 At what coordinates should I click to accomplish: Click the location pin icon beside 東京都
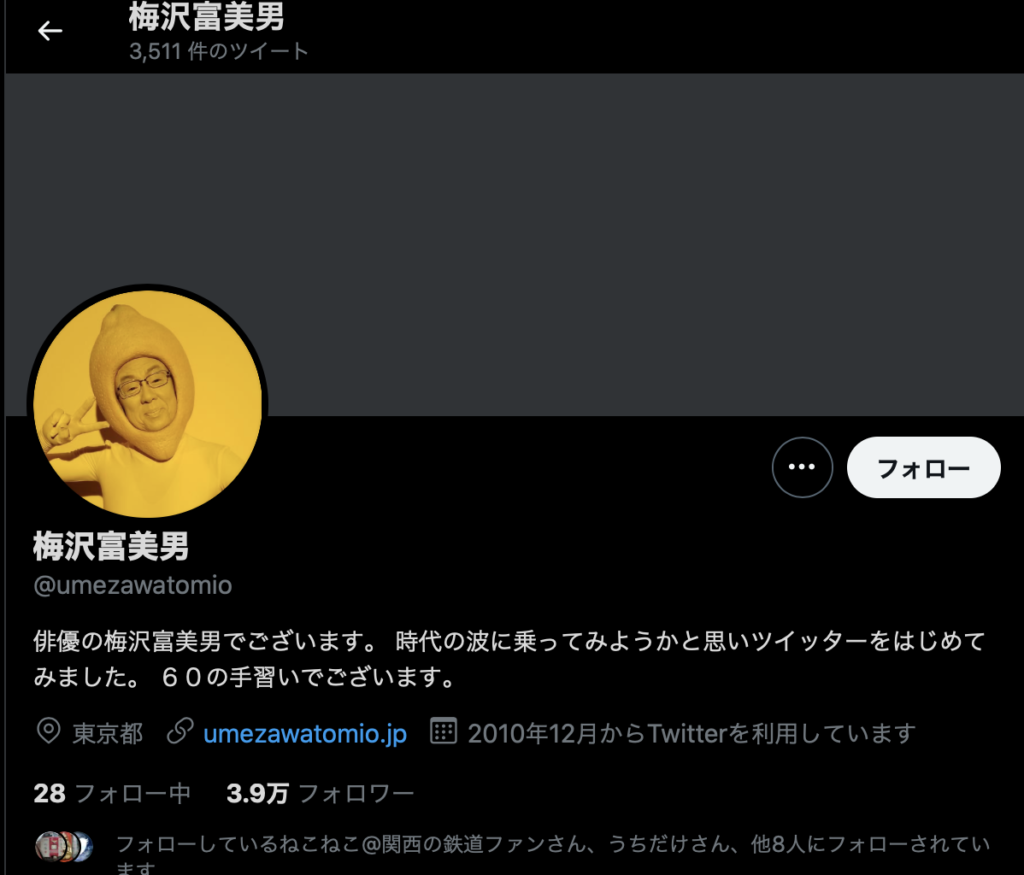tap(48, 731)
